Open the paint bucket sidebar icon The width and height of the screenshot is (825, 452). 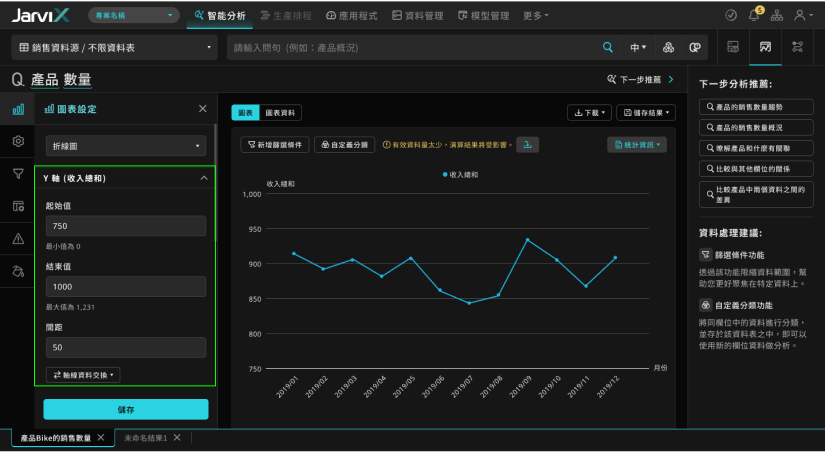tap(18, 272)
